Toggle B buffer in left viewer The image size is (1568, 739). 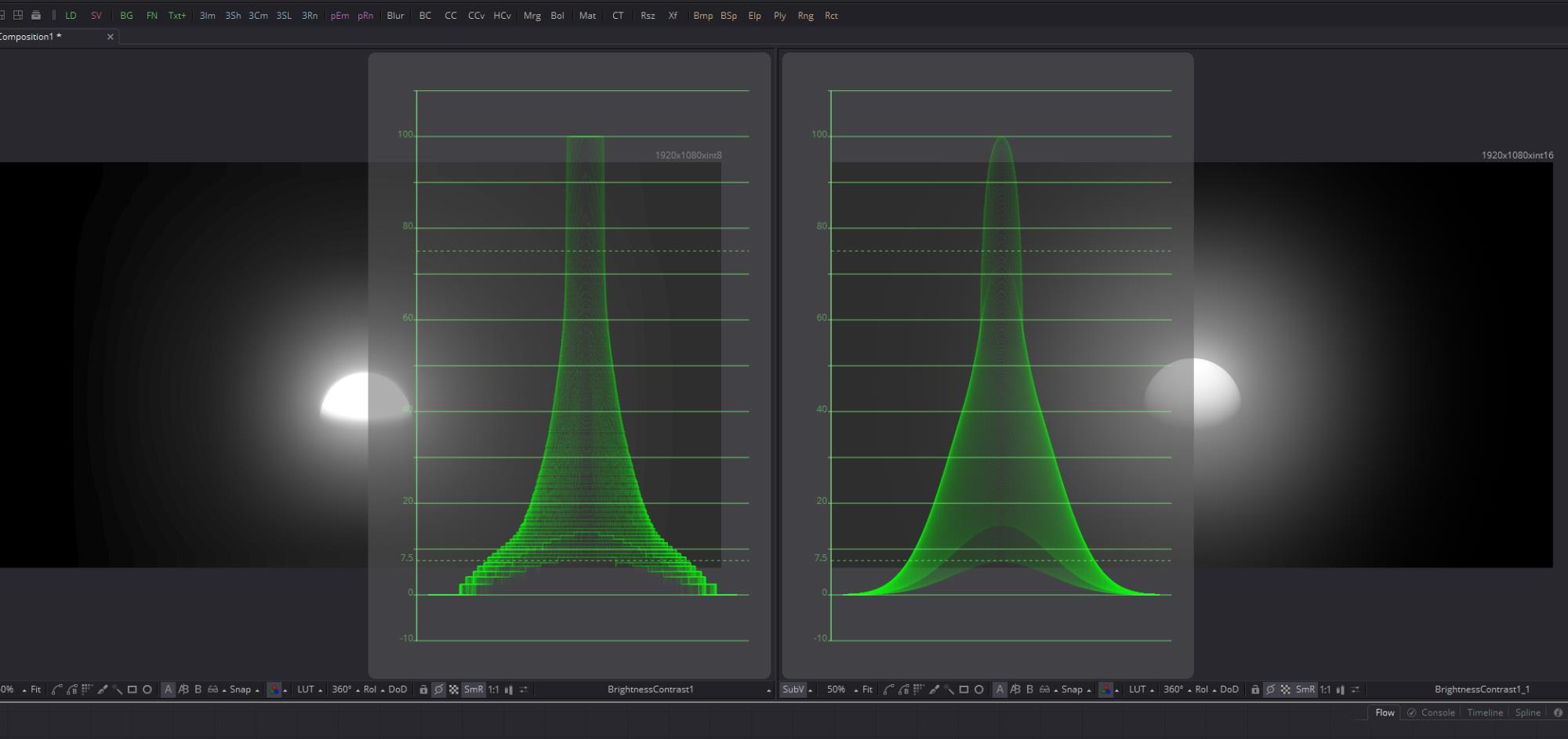tap(198, 690)
